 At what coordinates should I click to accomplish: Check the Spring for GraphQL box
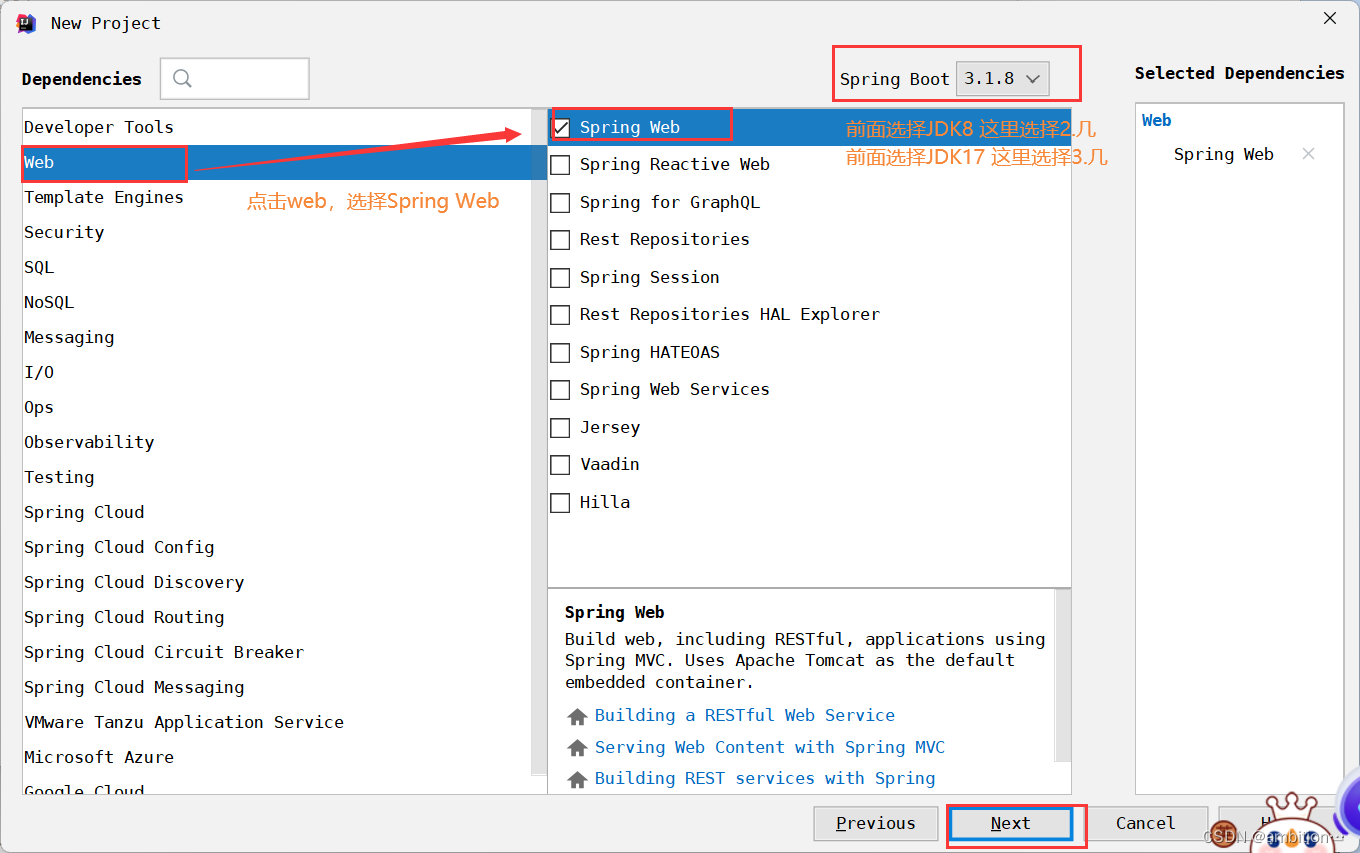click(561, 202)
